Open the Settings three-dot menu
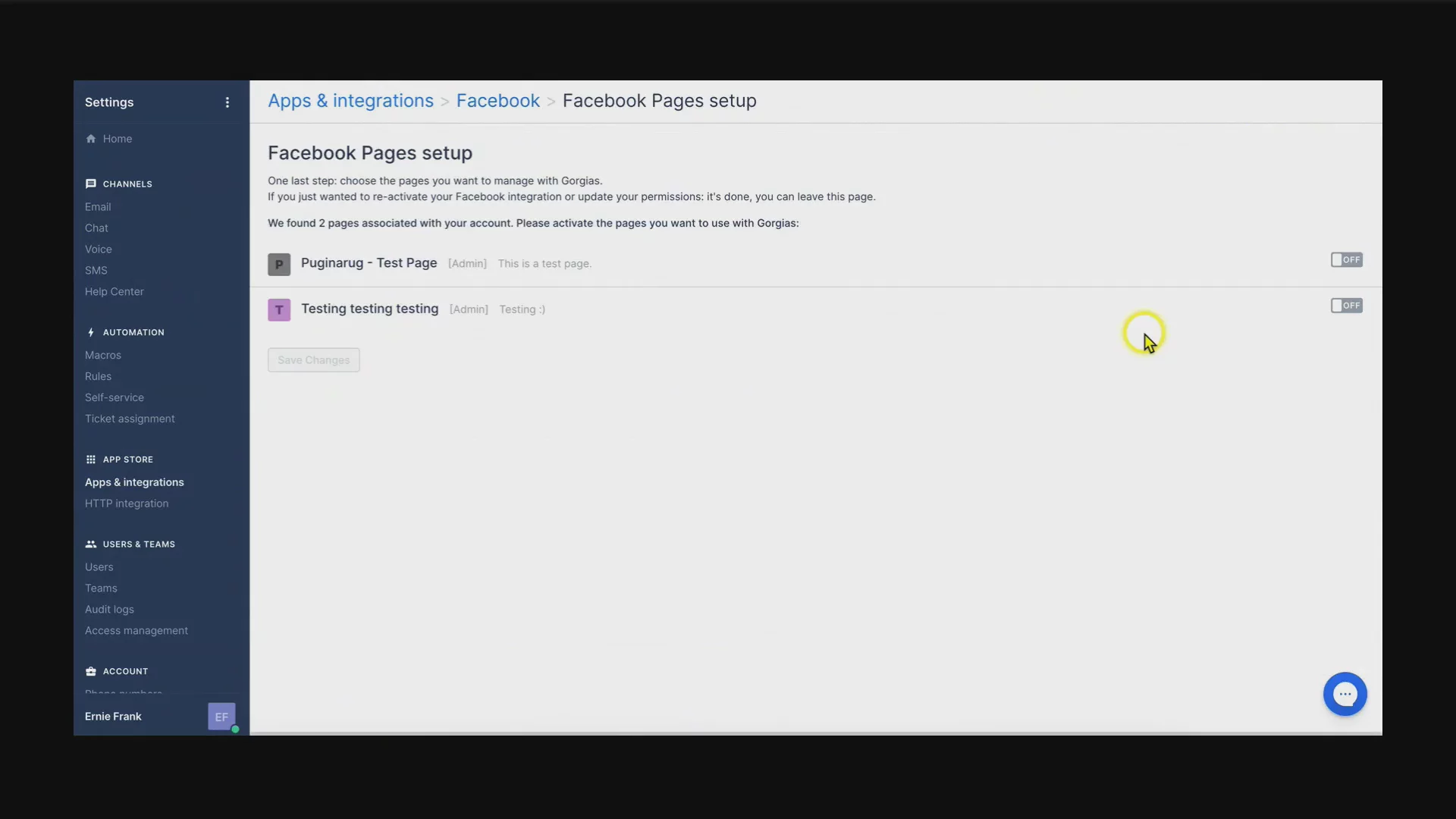Image resolution: width=1456 pixels, height=819 pixels. pyautogui.click(x=227, y=102)
